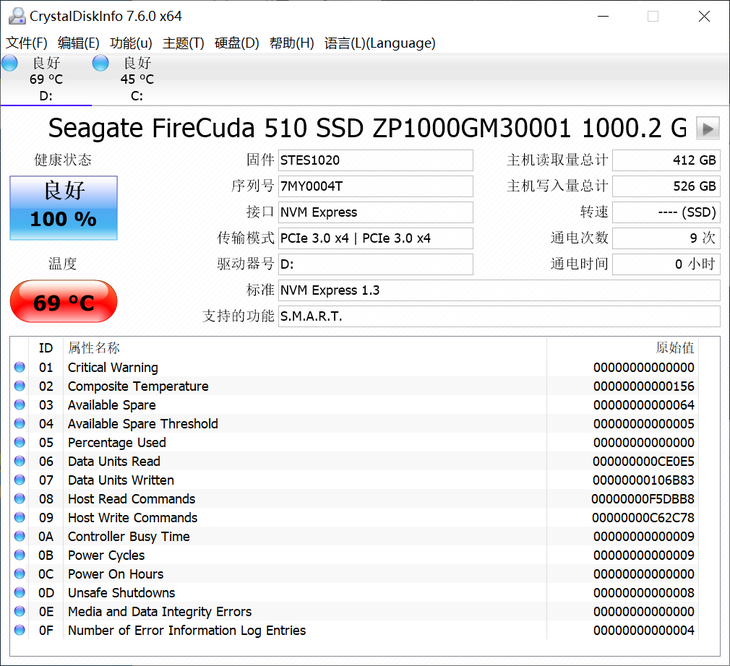Click the status dot for Host Read Commands
This screenshot has width=730, height=666.
coord(20,498)
